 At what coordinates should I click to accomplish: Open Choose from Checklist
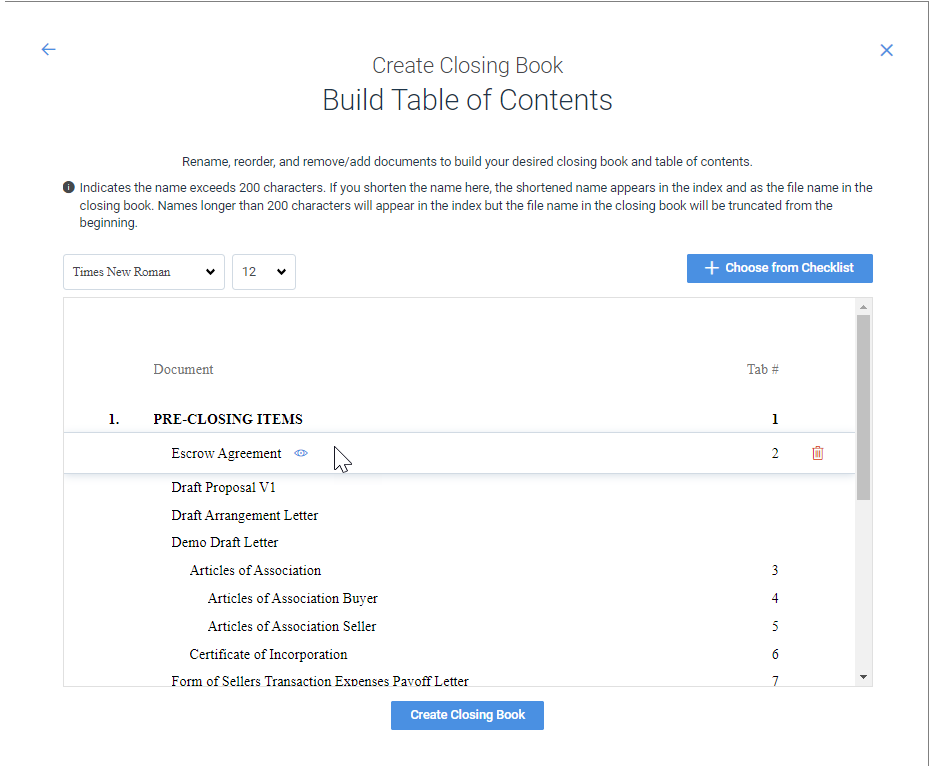point(779,268)
